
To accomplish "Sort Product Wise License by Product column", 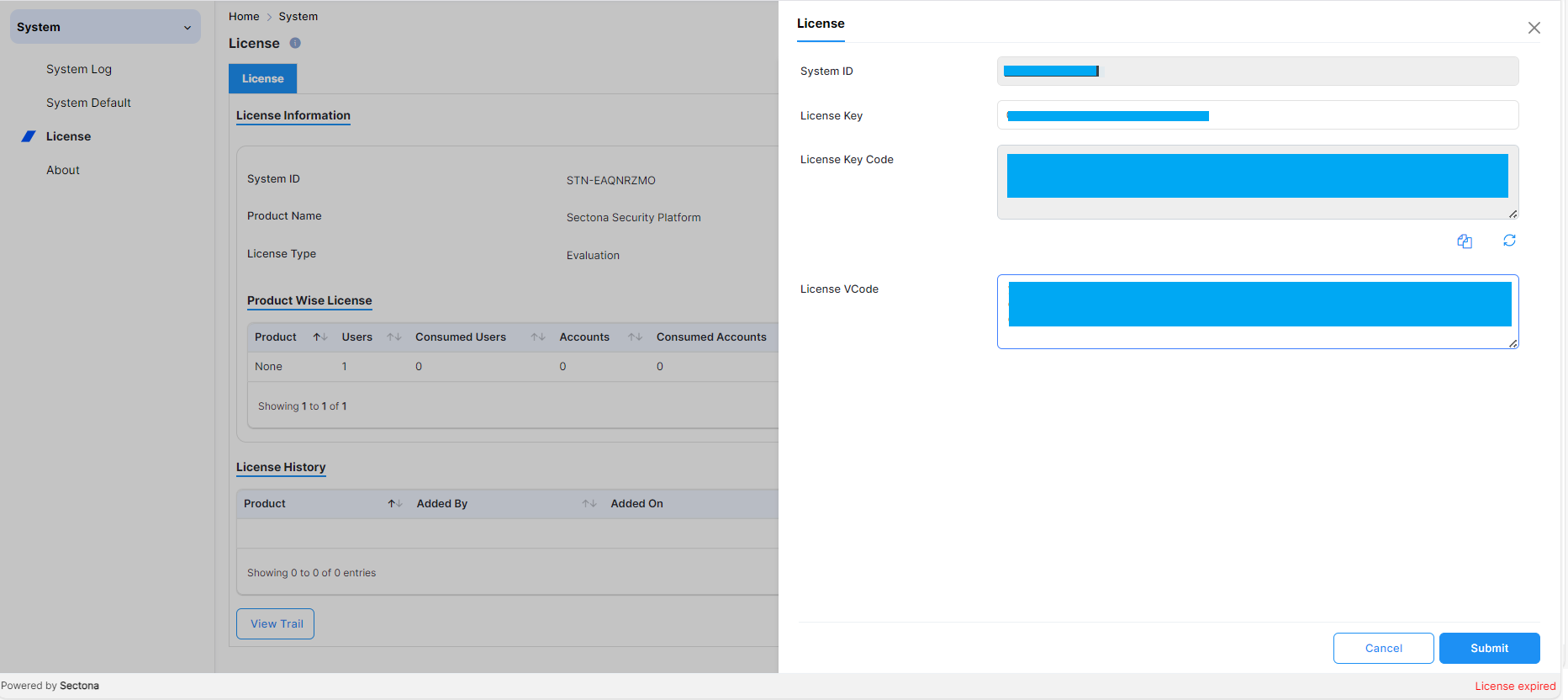I will [319, 337].
